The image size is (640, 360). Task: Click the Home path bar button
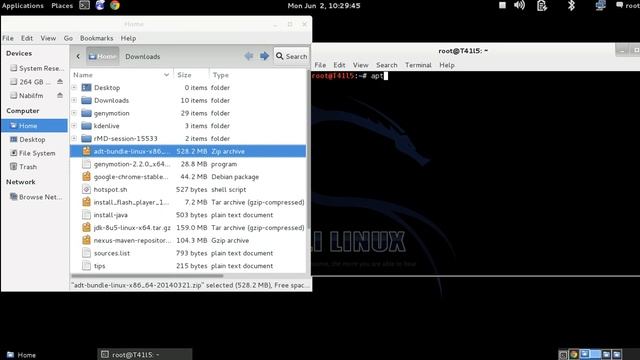(x=102, y=56)
